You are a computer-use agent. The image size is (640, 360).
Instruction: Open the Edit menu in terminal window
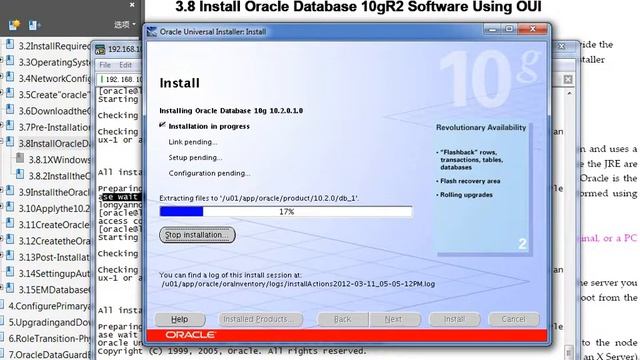125,65
